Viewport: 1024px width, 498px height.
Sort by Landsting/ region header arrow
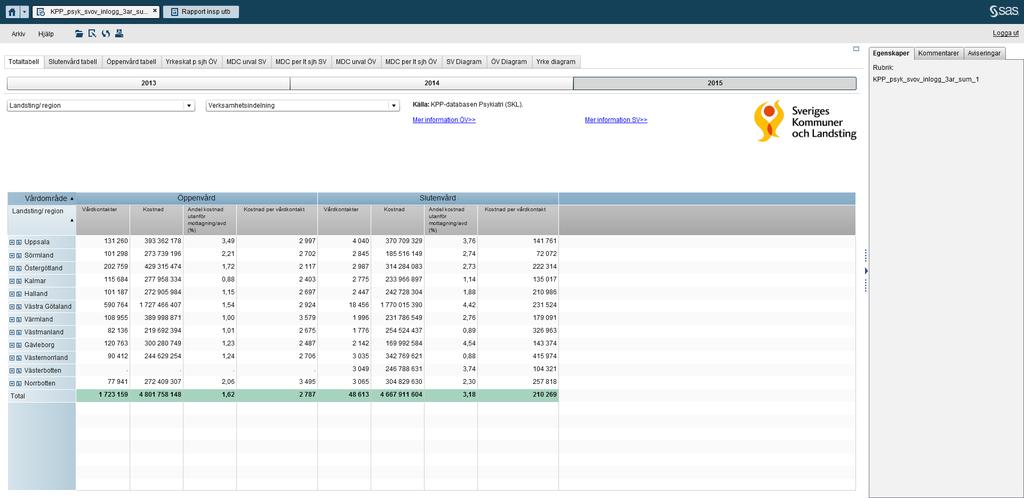pyautogui.click(x=72, y=221)
